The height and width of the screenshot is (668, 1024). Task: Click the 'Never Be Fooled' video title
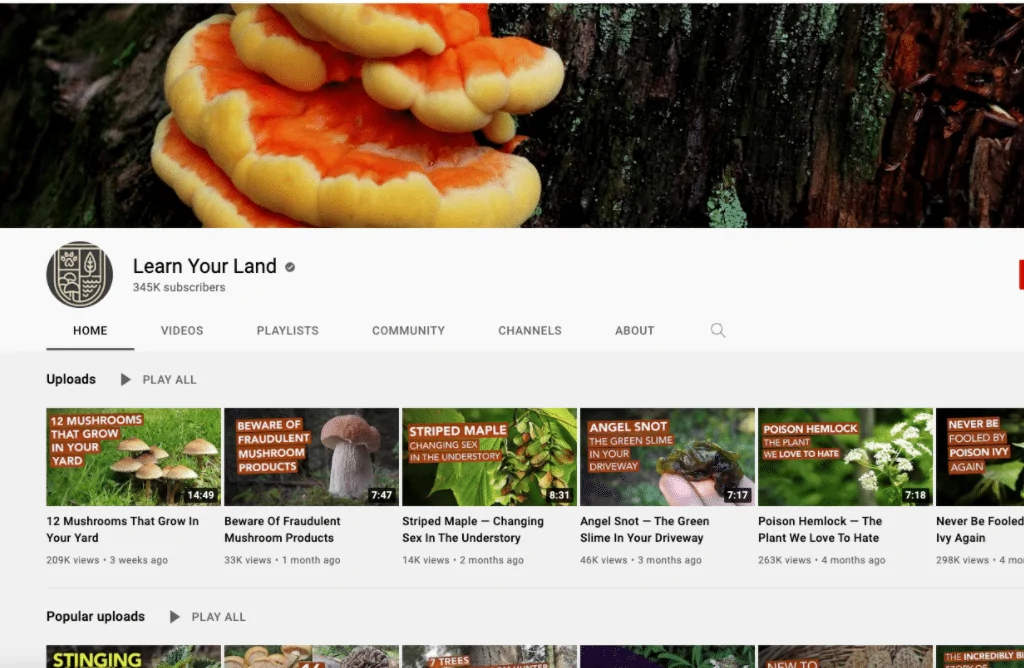[x=980, y=530]
